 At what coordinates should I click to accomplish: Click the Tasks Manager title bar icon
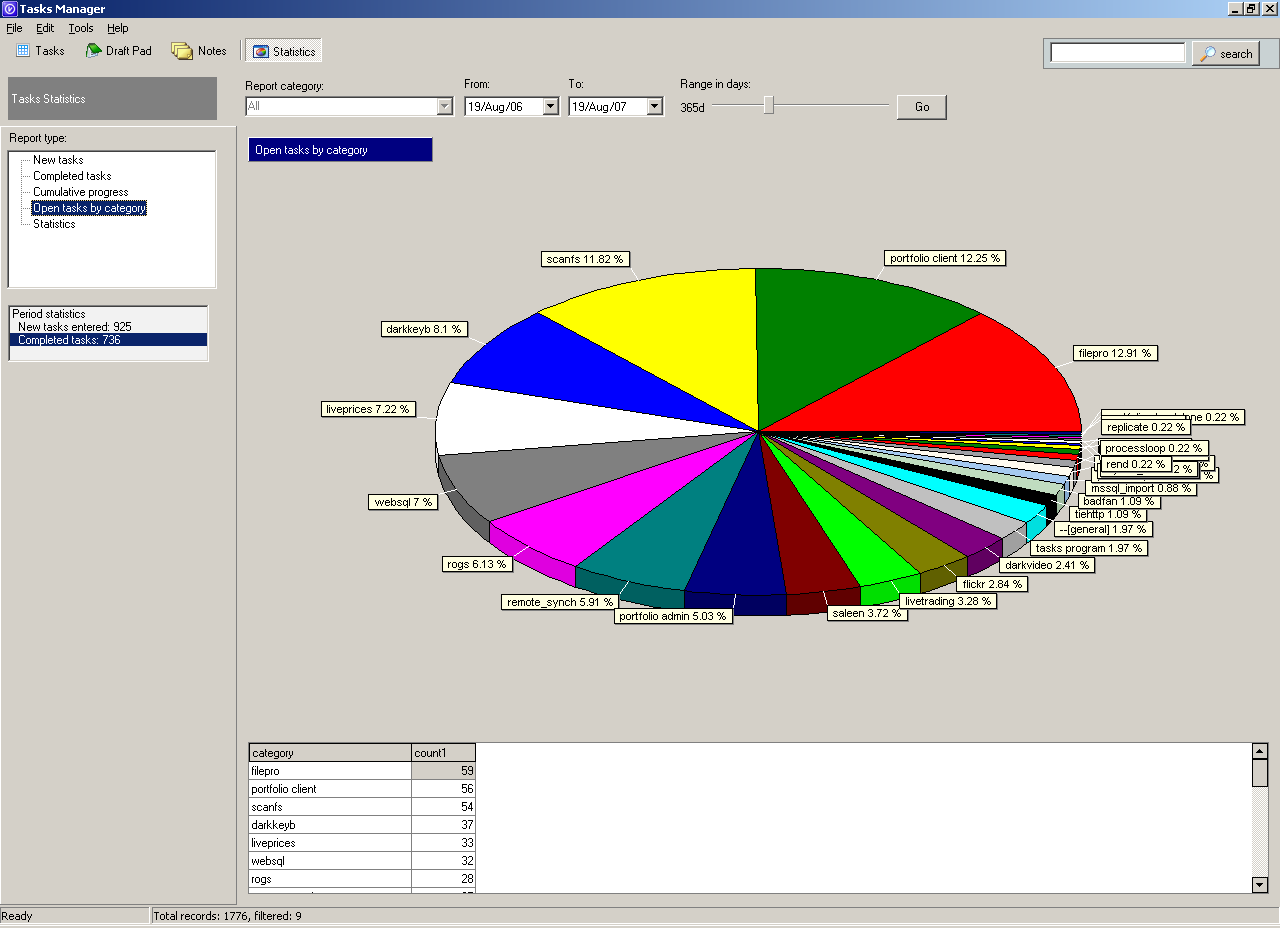pyautogui.click(x=9, y=9)
